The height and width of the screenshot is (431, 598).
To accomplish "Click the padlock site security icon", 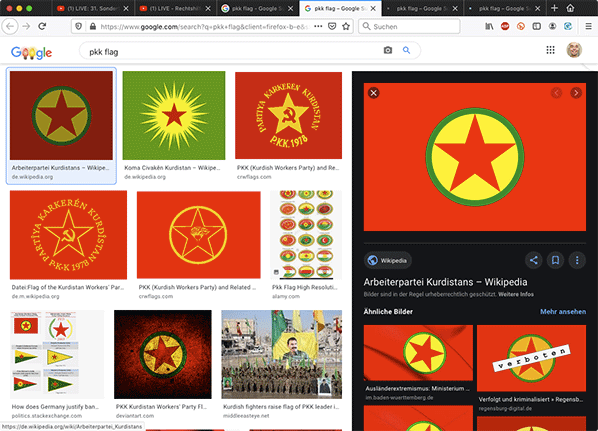I will pos(93,26).
